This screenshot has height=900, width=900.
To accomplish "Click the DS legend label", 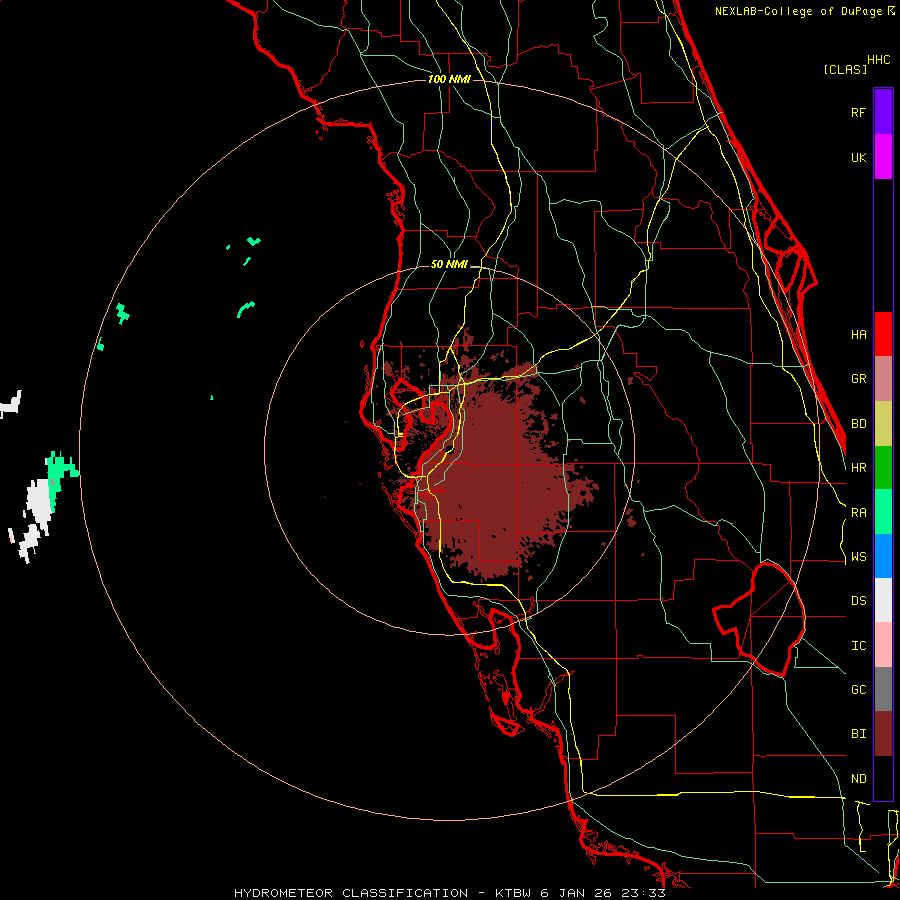I will pos(858,601).
